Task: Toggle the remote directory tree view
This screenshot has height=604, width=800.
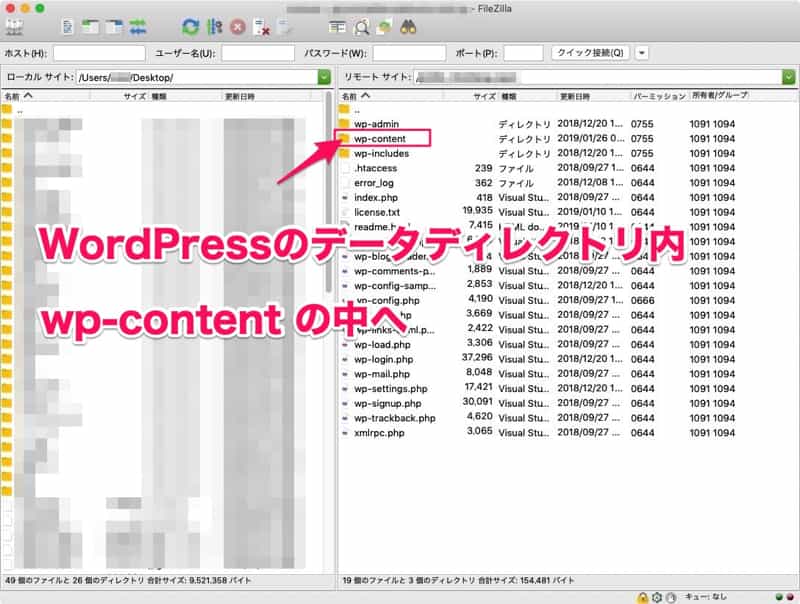Action: 114,27
